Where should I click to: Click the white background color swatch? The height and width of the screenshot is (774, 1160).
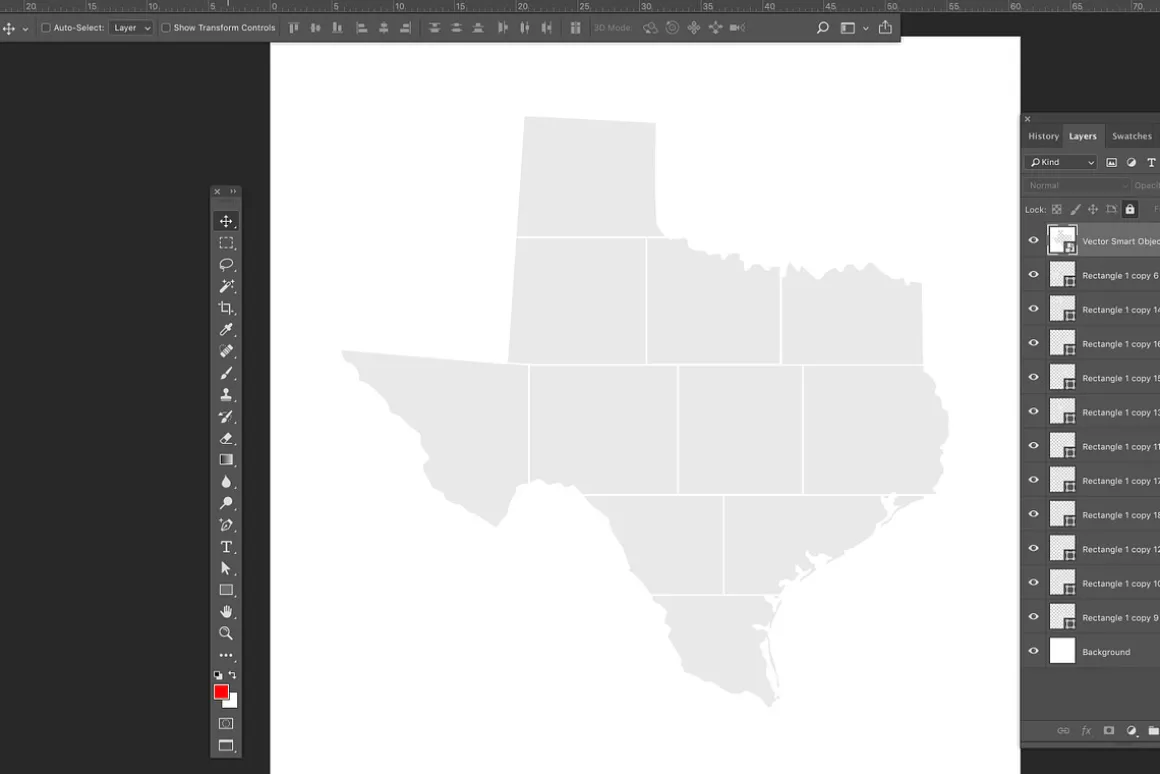(232, 701)
